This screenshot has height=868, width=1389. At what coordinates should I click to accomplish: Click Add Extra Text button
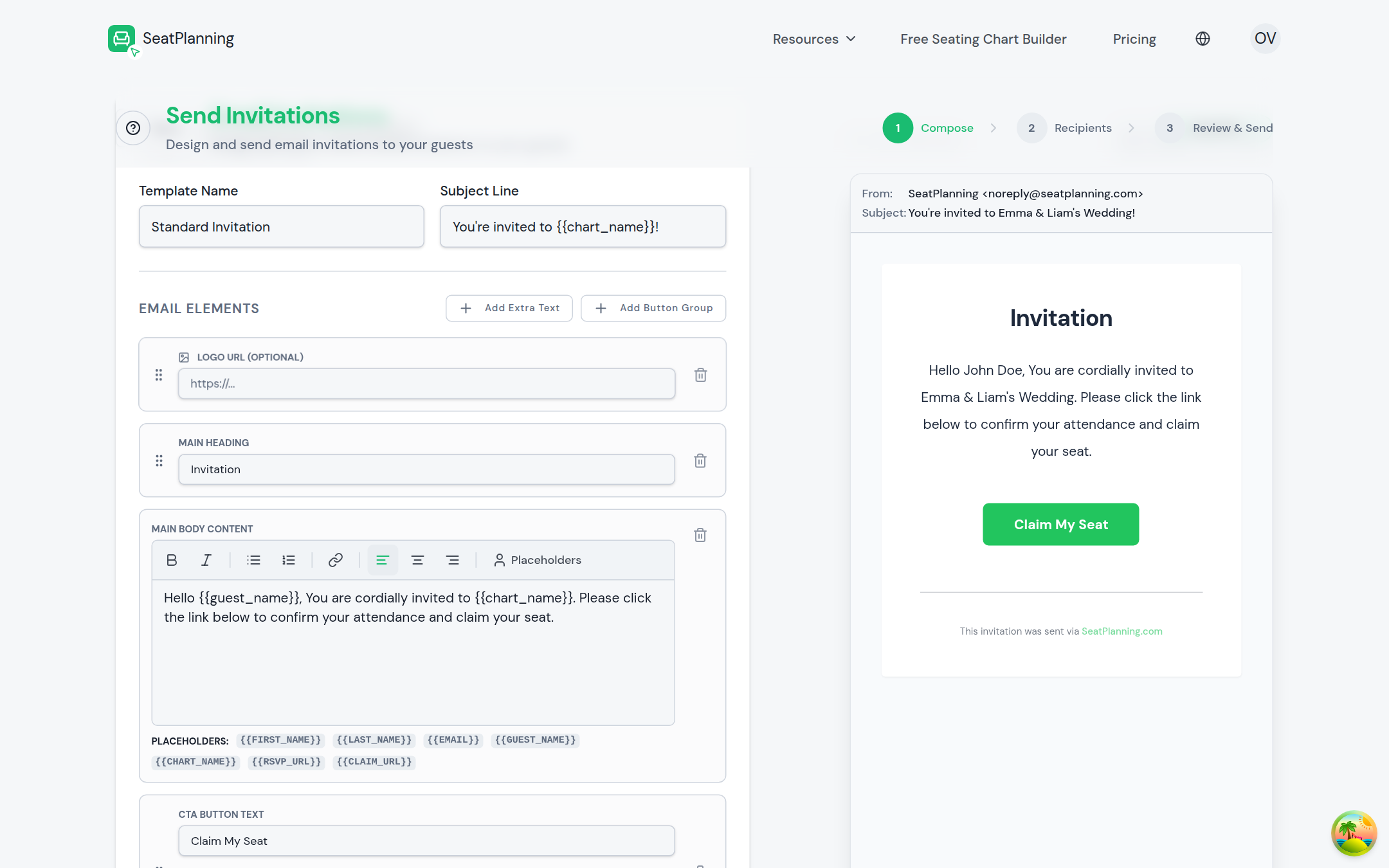(509, 308)
